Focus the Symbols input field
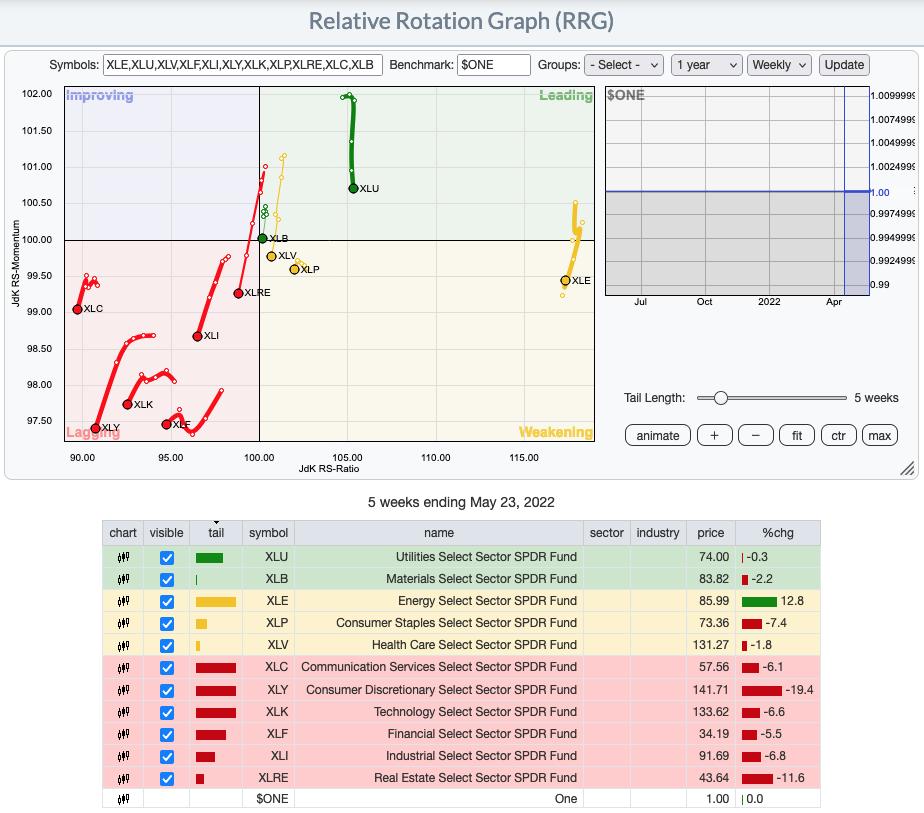This screenshot has width=924, height=813. point(243,65)
